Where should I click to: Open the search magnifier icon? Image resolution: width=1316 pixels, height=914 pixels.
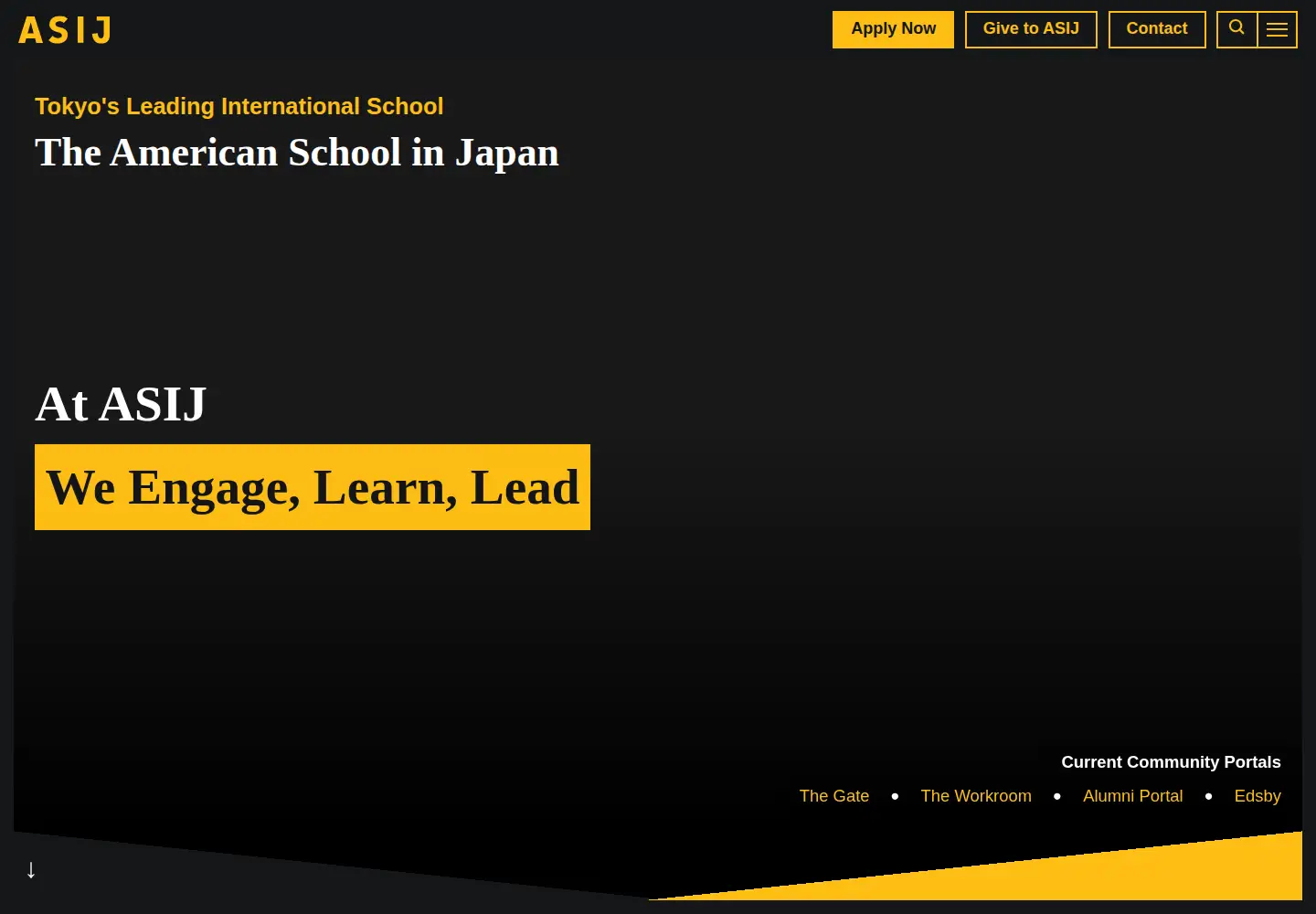(1237, 29)
